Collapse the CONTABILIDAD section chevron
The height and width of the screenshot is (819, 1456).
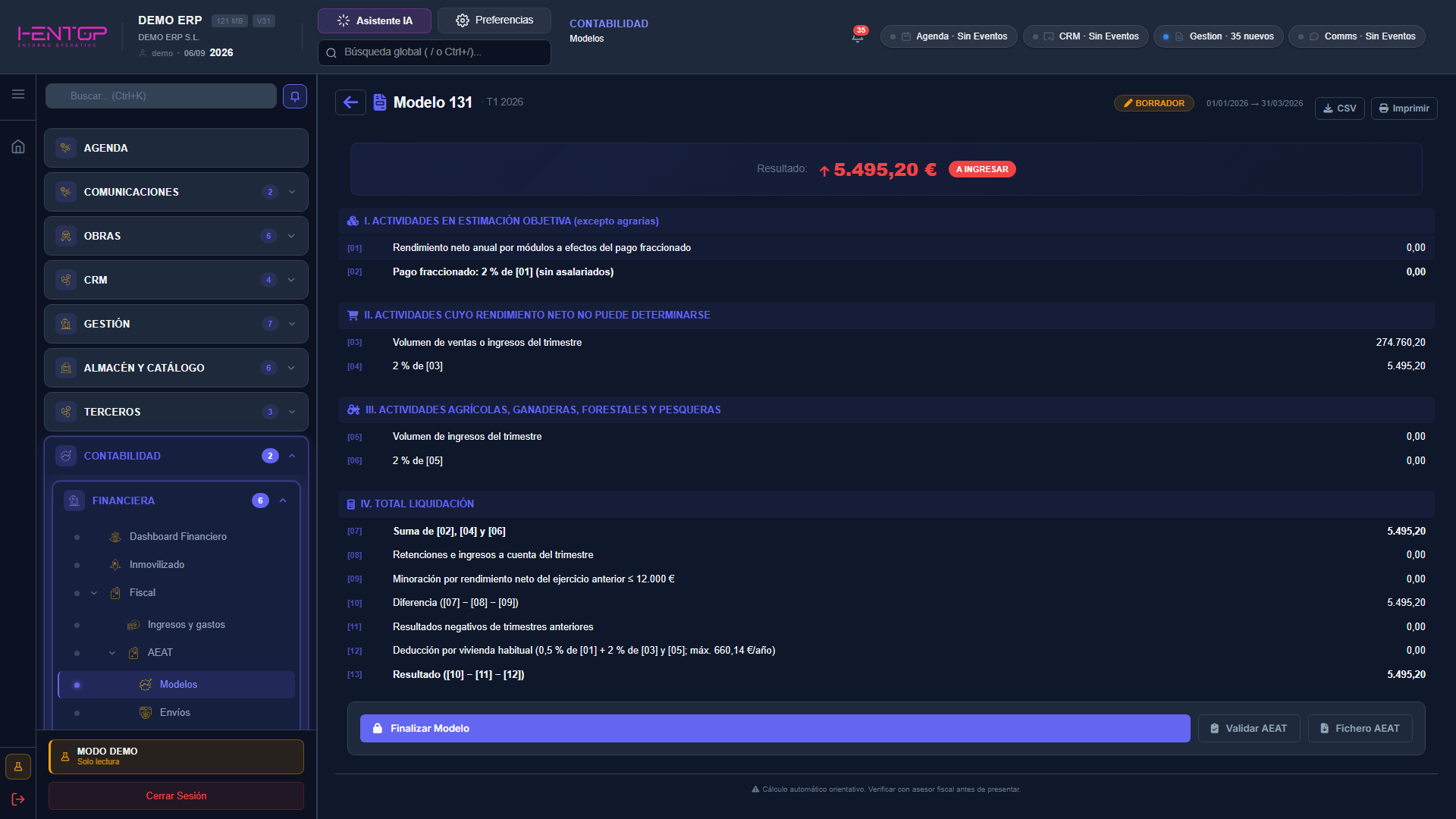click(292, 456)
